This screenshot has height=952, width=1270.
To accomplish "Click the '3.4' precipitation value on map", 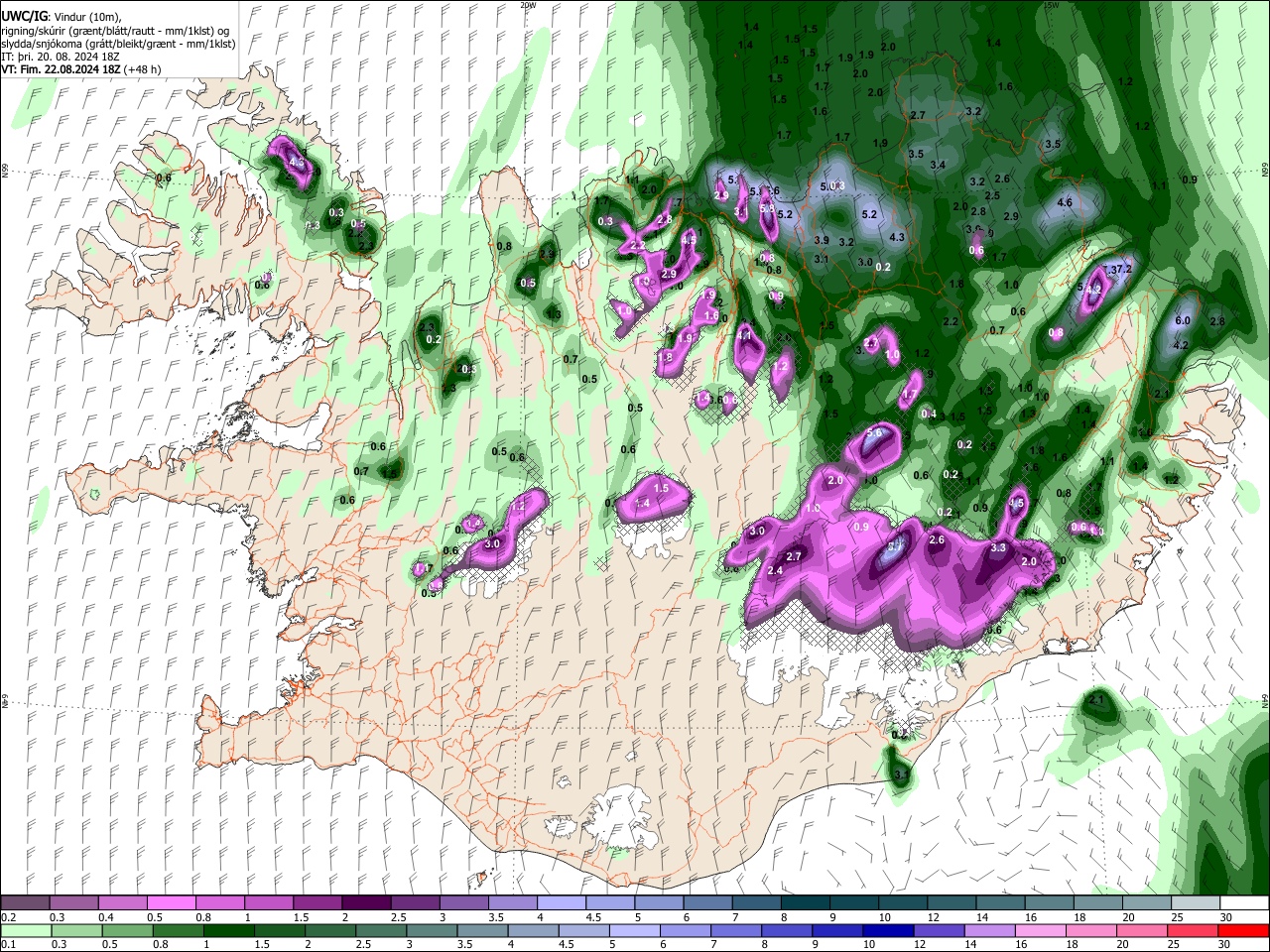I will point(938,166).
